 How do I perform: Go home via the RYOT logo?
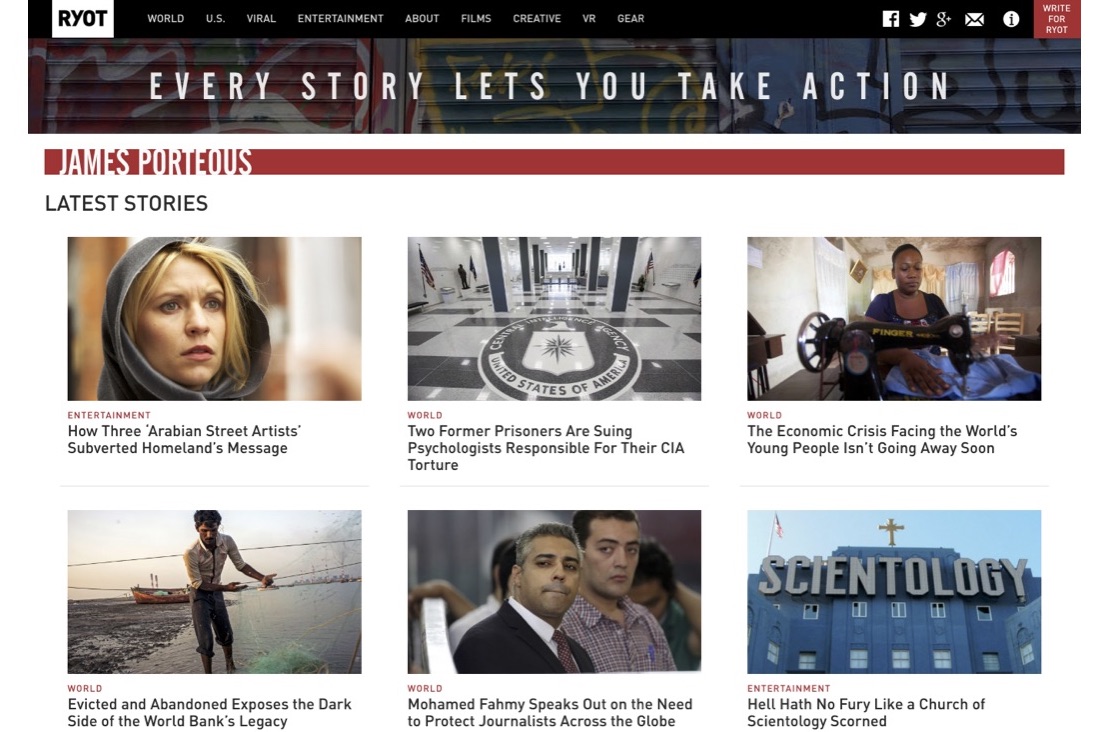[82, 19]
